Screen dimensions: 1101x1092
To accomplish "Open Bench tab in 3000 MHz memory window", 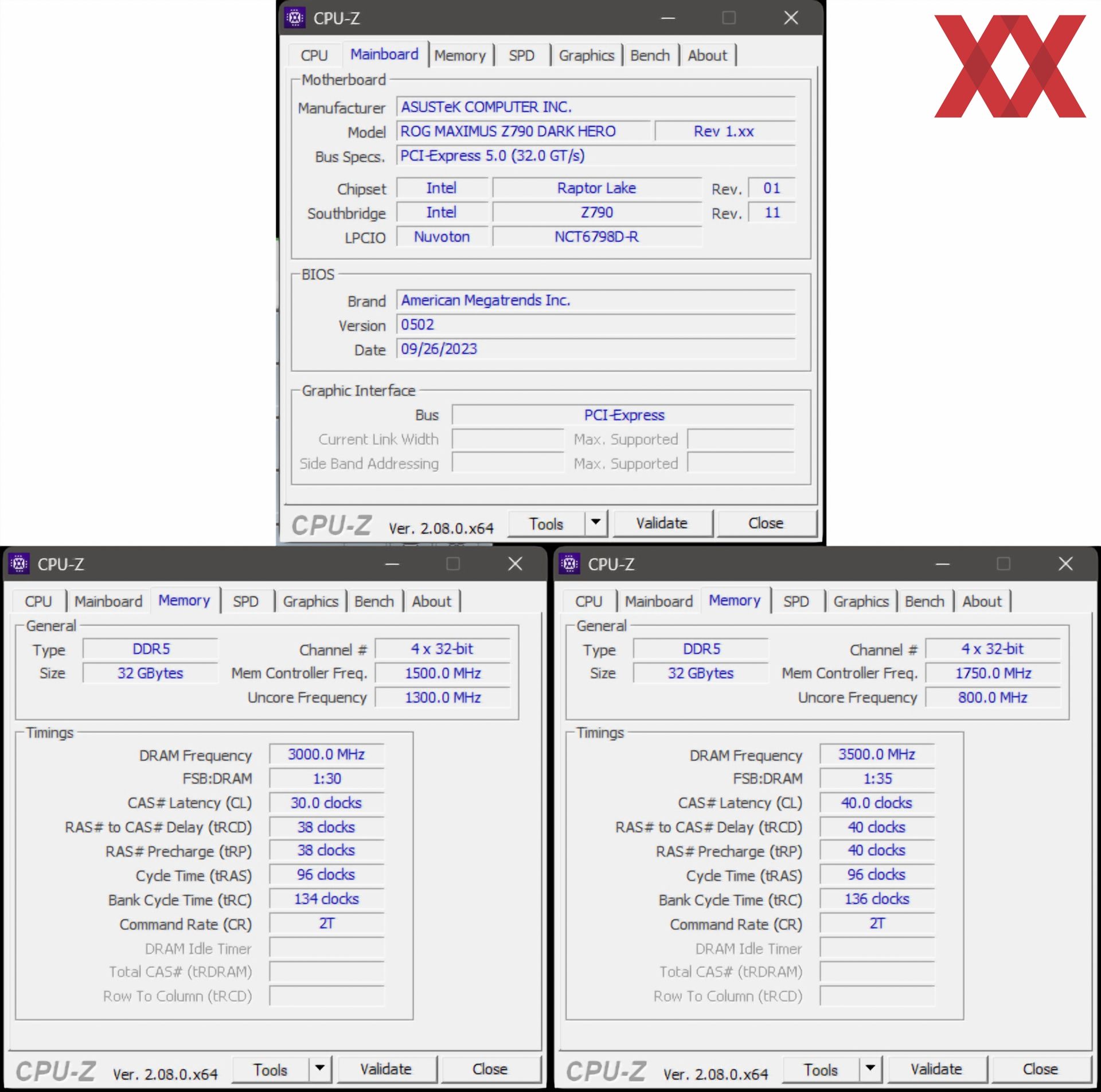I will pos(374,601).
